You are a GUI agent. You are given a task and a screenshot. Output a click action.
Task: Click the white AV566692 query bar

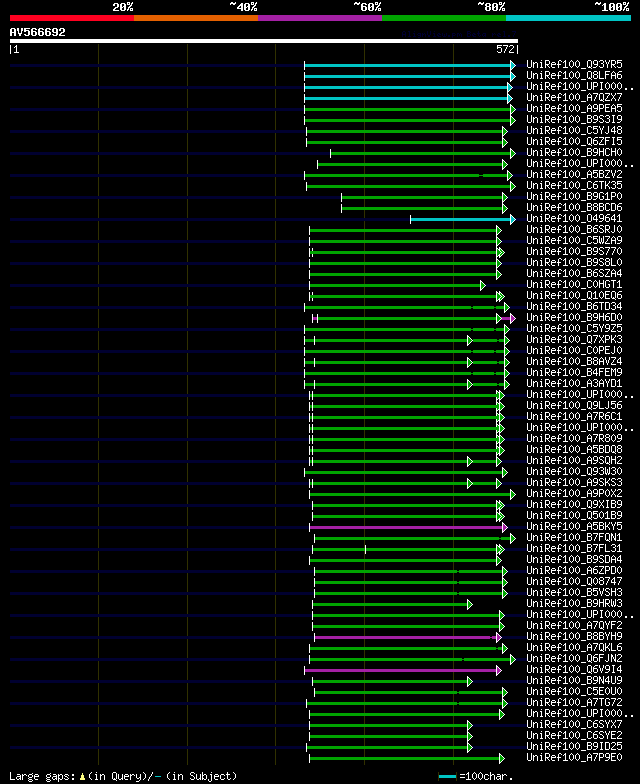(264, 41)
